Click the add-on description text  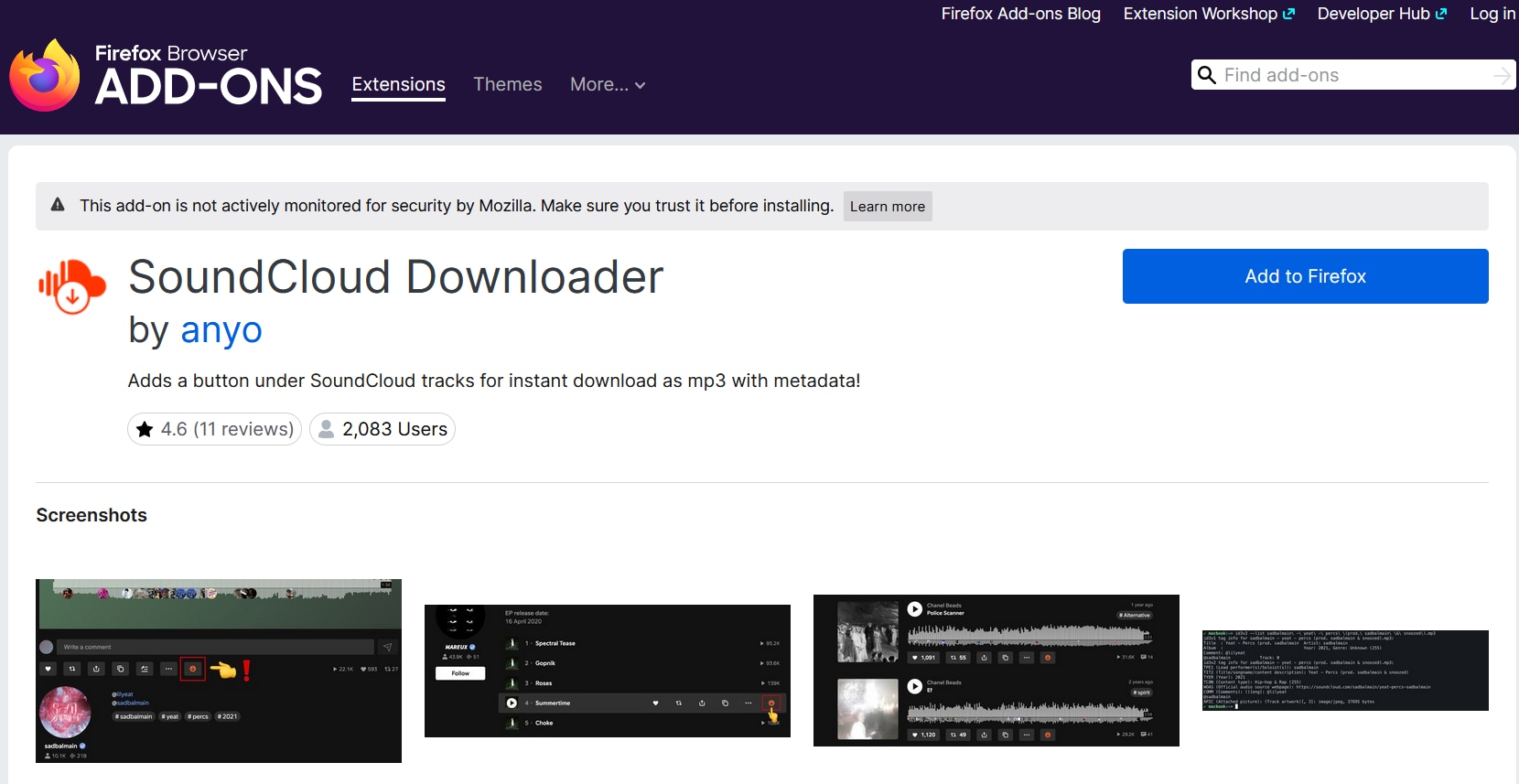click(x=494, y=381)
